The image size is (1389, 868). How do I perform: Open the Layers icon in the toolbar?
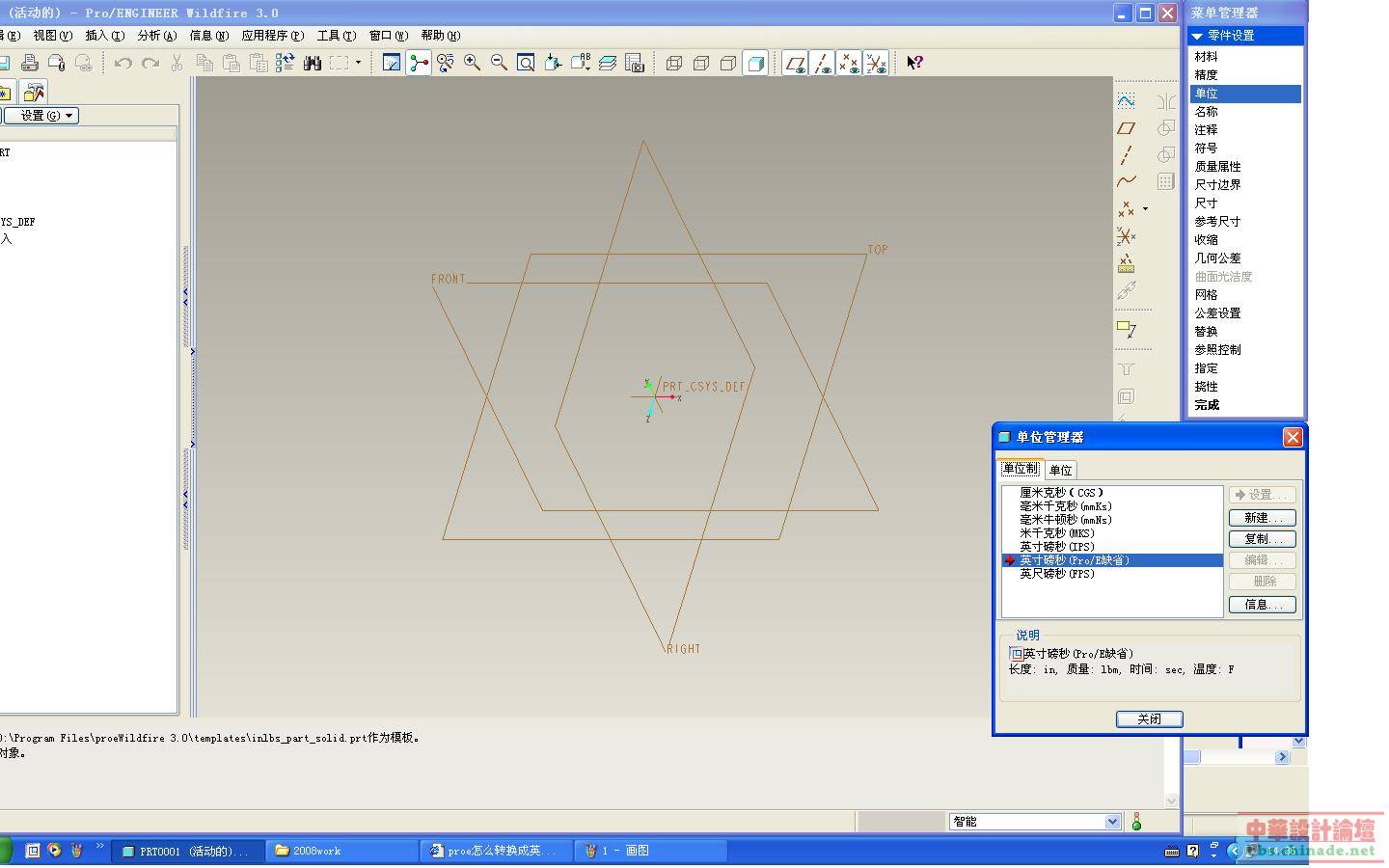click(x=608, y=63)
